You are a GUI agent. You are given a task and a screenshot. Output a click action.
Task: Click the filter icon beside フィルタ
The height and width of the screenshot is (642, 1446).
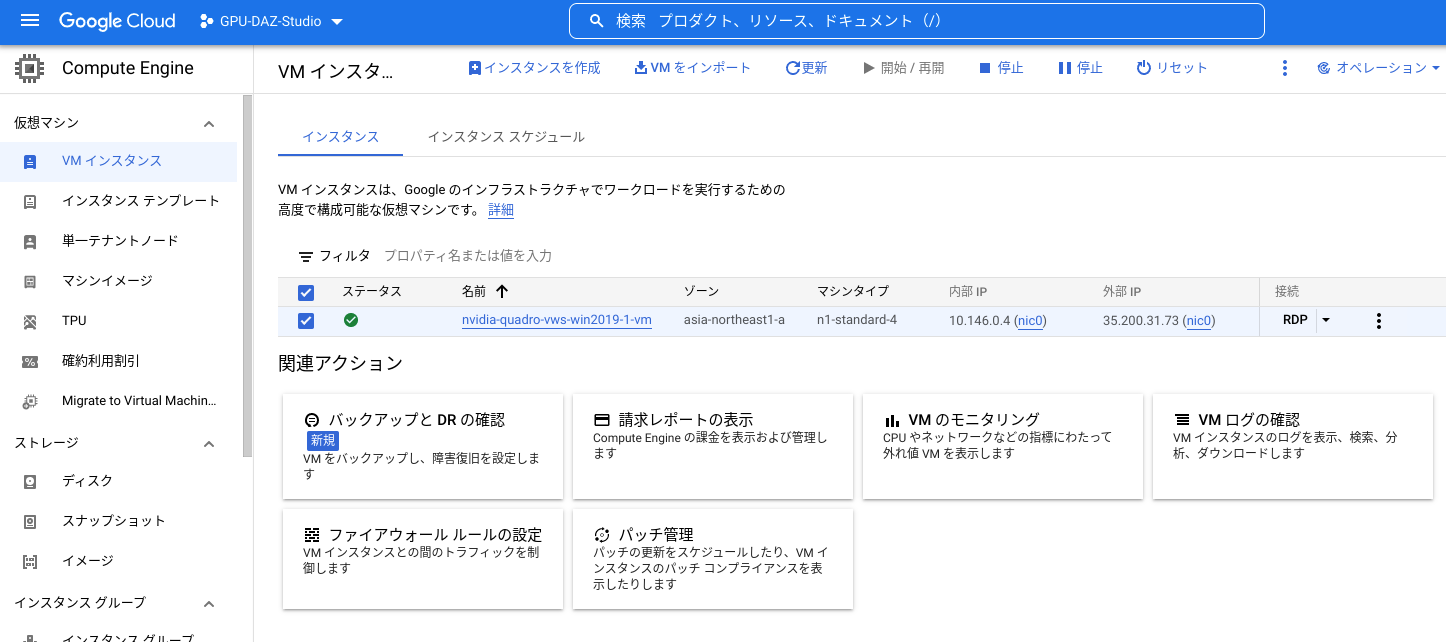[x=306, y=257]
